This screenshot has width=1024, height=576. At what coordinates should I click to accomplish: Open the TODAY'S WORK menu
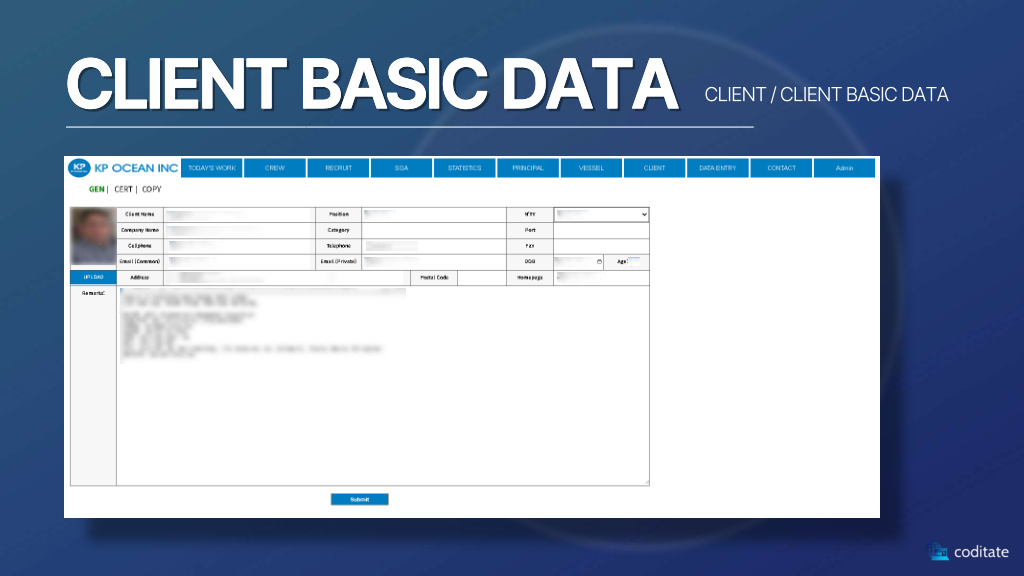pos(212,168)
